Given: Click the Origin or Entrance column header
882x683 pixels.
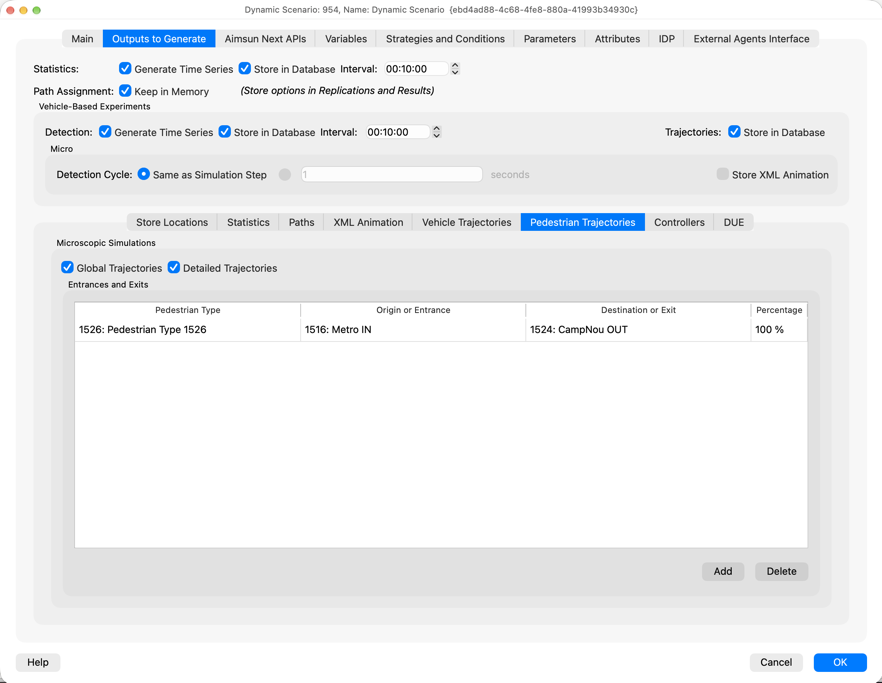Looking at the screenshot, I should (413, 310).
